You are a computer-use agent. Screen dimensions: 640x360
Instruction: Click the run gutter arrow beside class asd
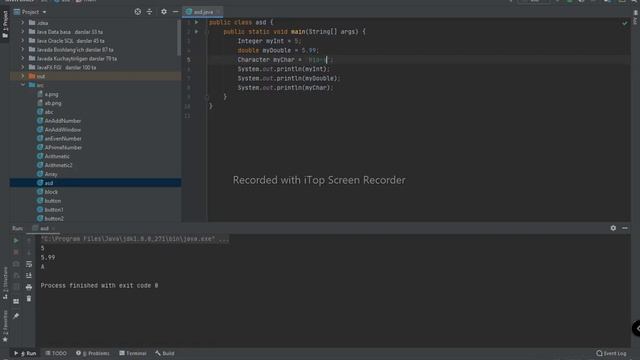[196, 22]
